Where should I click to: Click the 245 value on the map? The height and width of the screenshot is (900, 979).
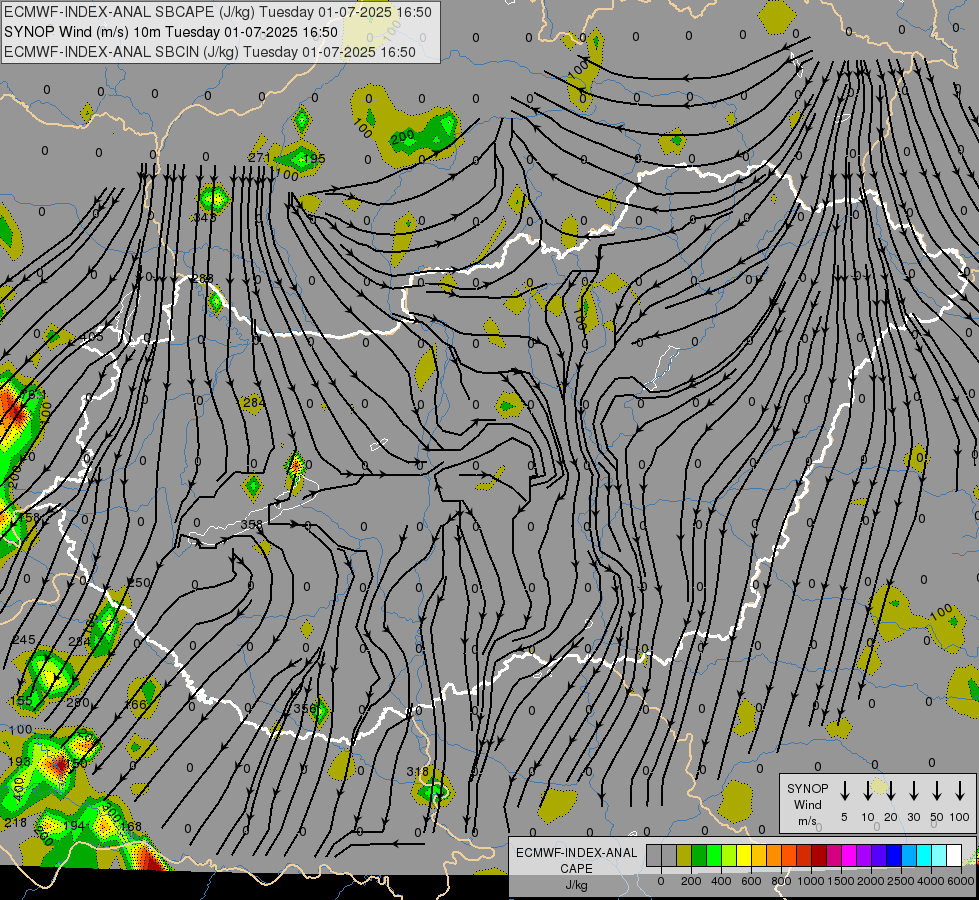(24, 640)
